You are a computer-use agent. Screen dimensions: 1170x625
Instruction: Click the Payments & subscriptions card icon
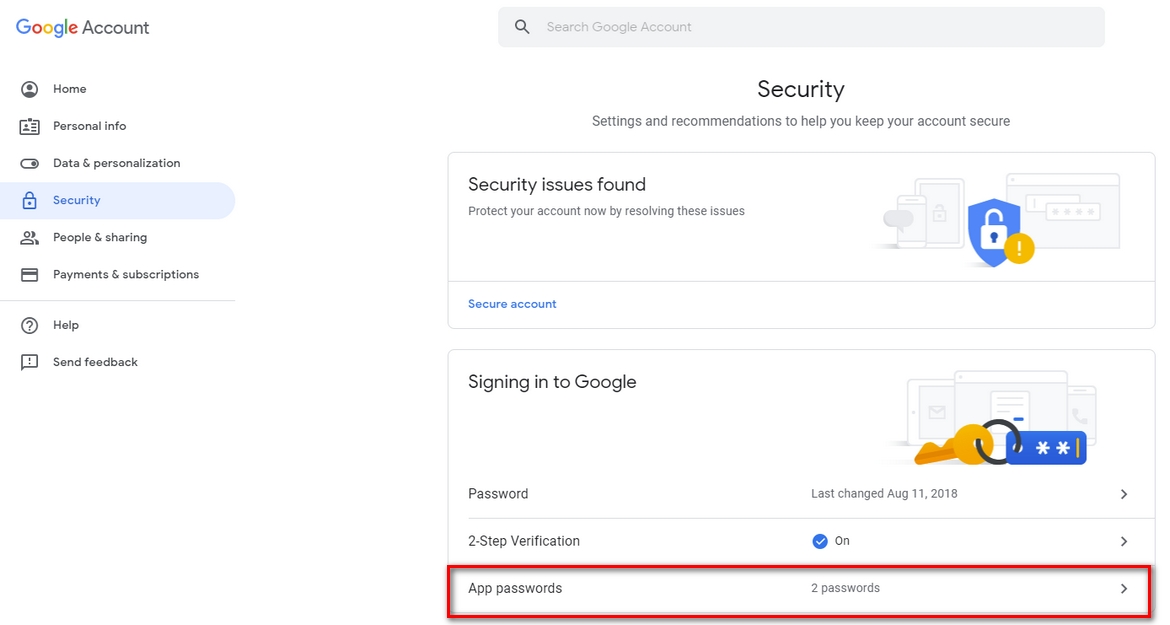pos(30,274)
